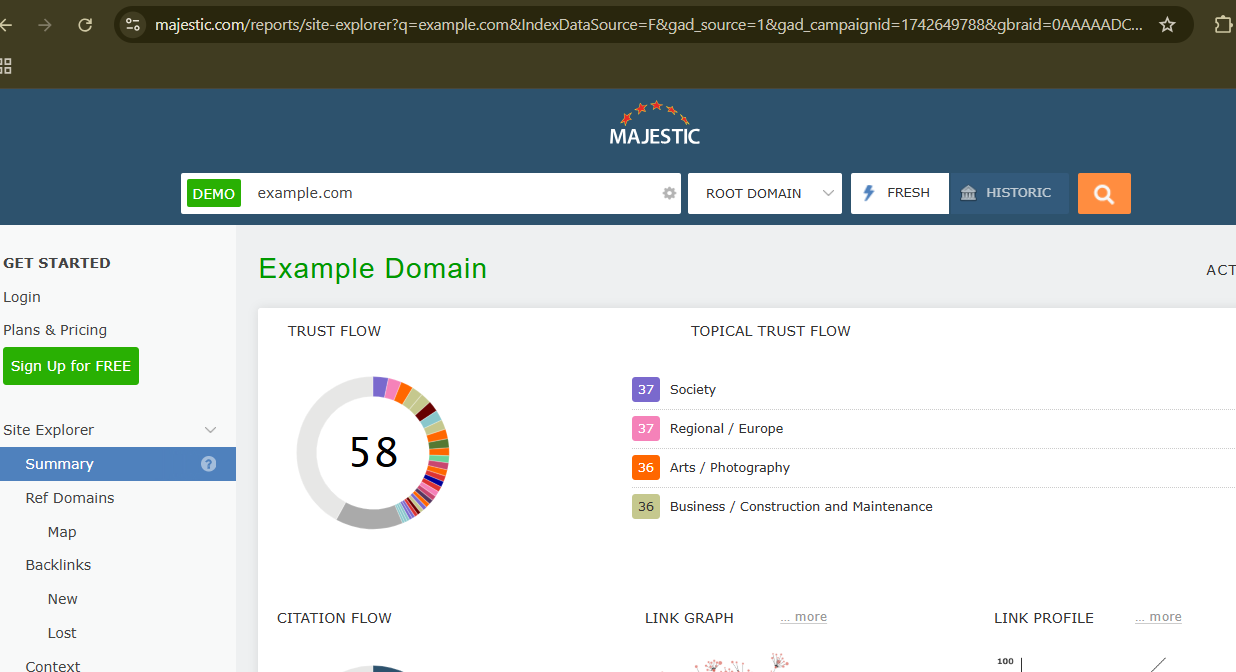Image resolution: width=1236 pixels, height=672 pixels.
Task: Click the orange search magnifier button
Action: 1104,194
